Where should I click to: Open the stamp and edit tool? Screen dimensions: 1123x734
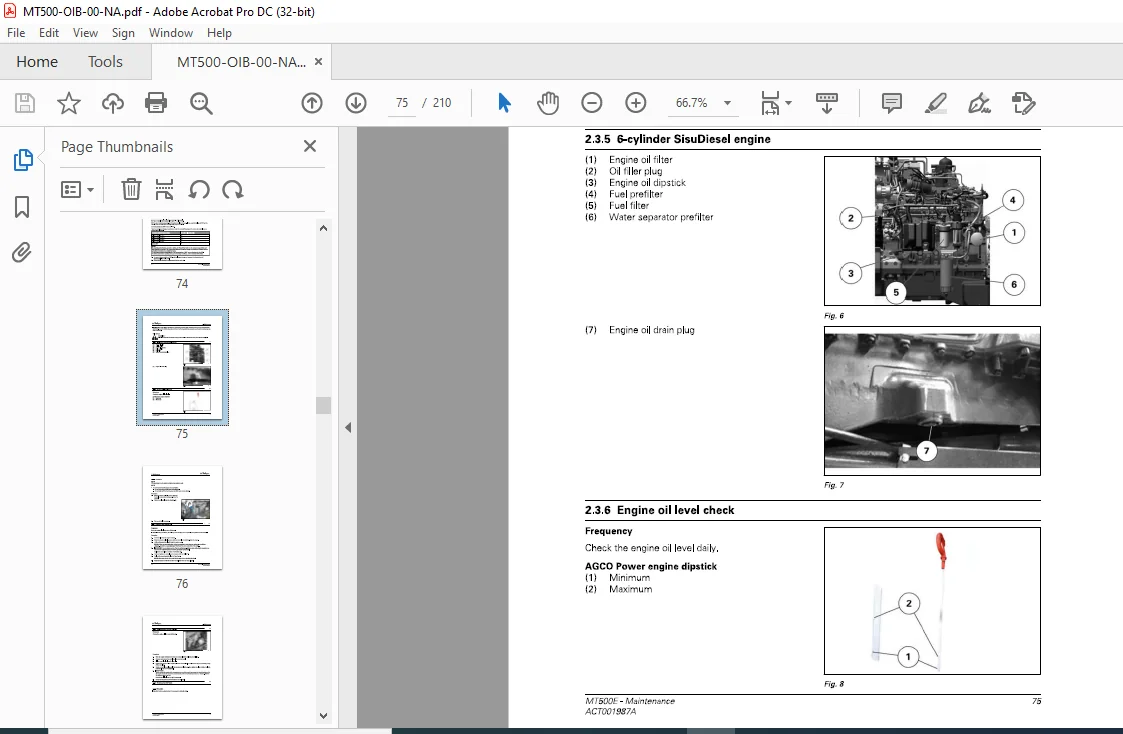[x=1023, y=103]
